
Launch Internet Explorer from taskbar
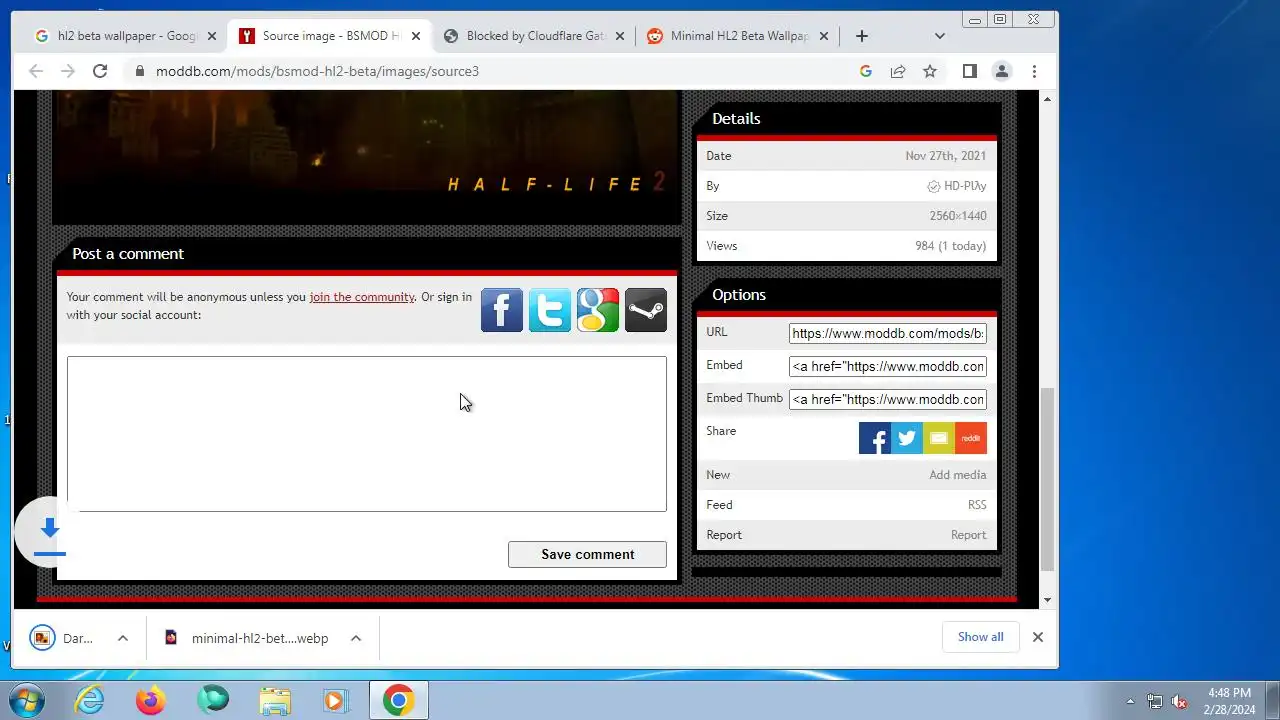pos(90,700)
